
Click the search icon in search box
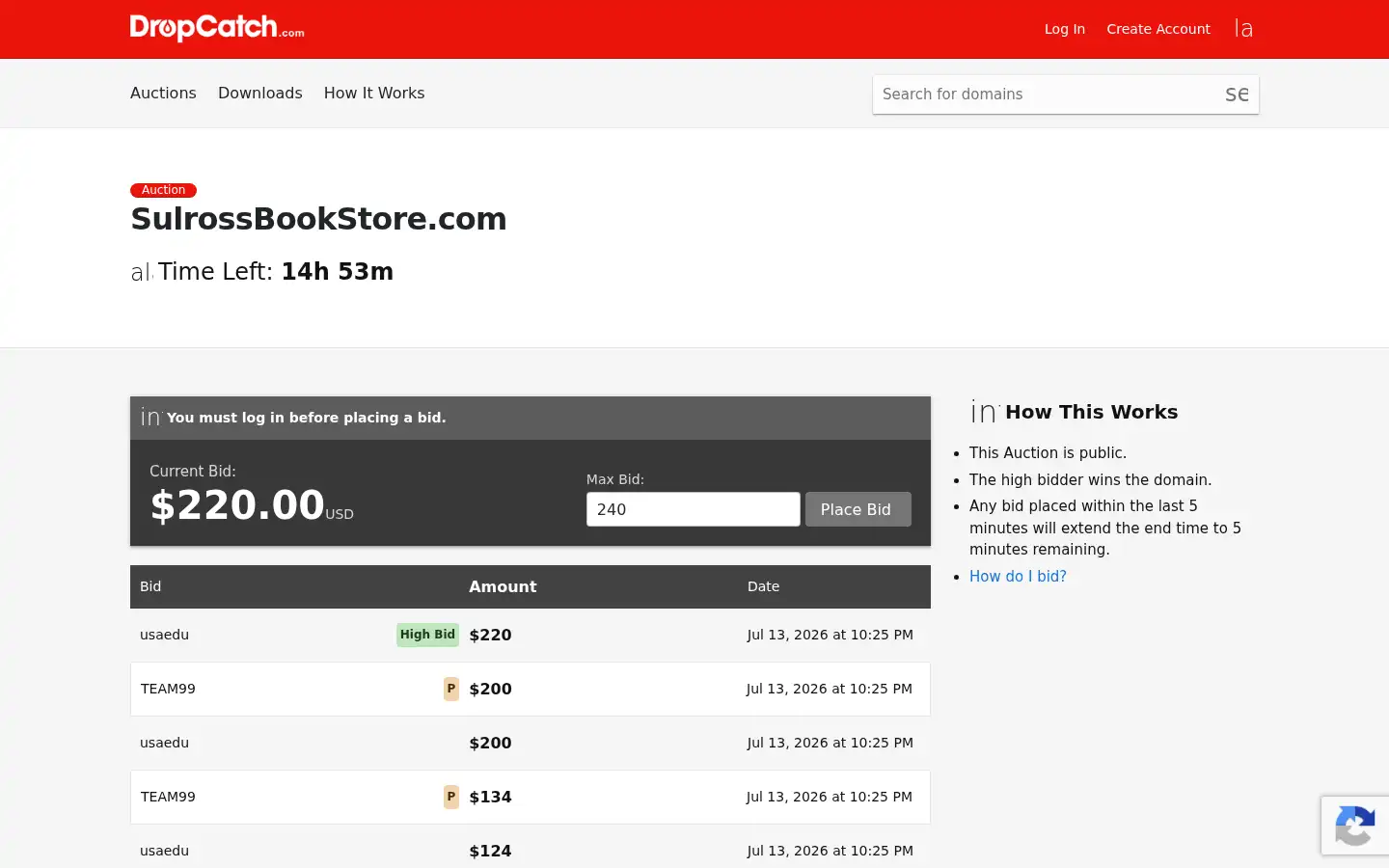tap(1237, 95)
